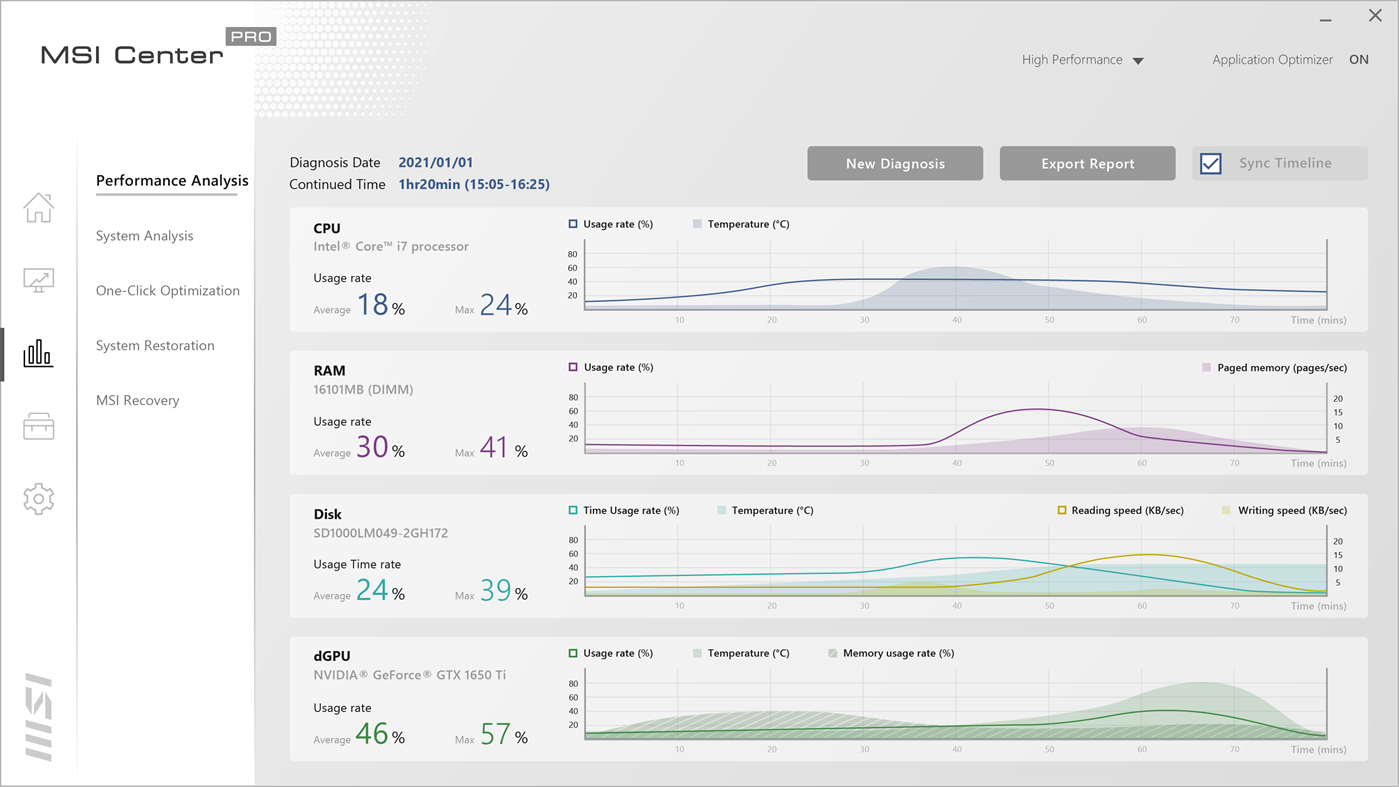Click RAM usage peak on chart

coord(1040,409)
